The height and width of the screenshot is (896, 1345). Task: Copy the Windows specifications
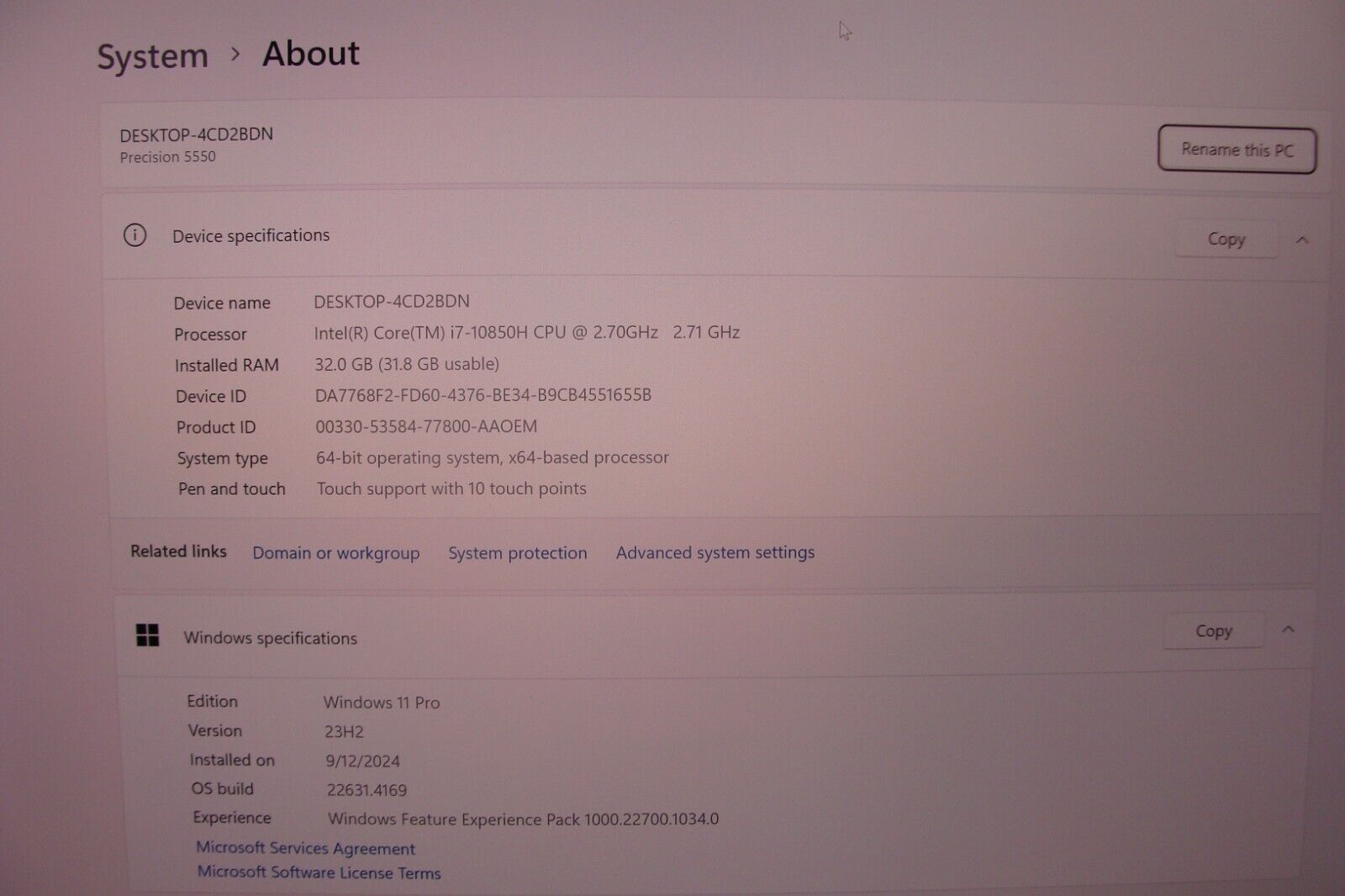[1213, 630]
